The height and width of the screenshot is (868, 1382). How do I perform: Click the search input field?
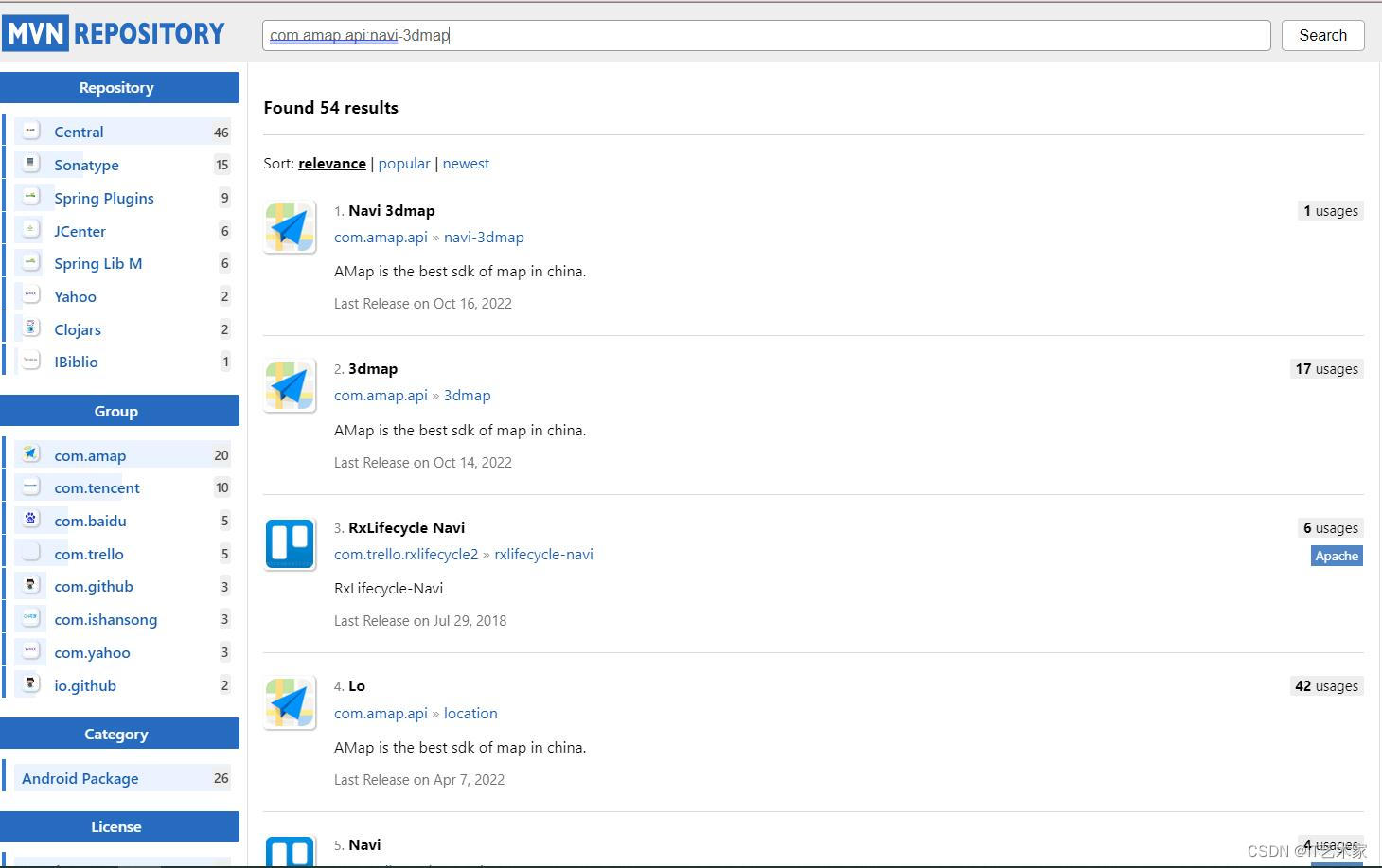pos(766,35)
